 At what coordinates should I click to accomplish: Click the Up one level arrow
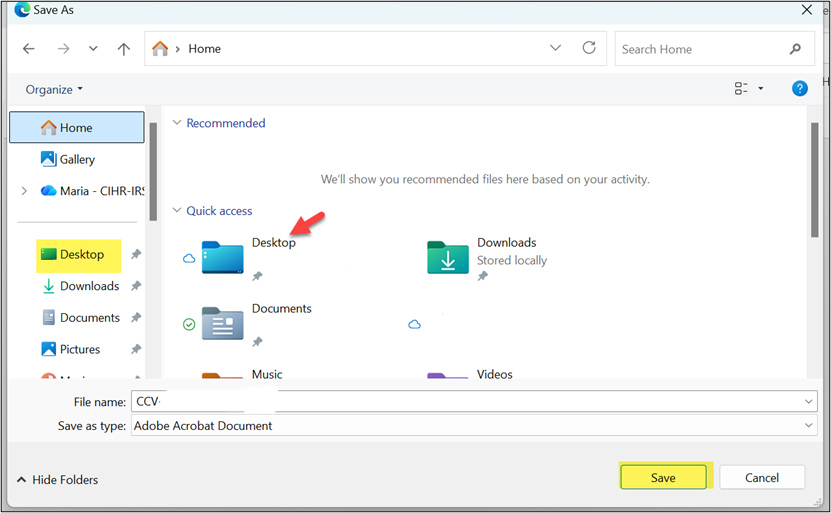click(x=123, y=49)
